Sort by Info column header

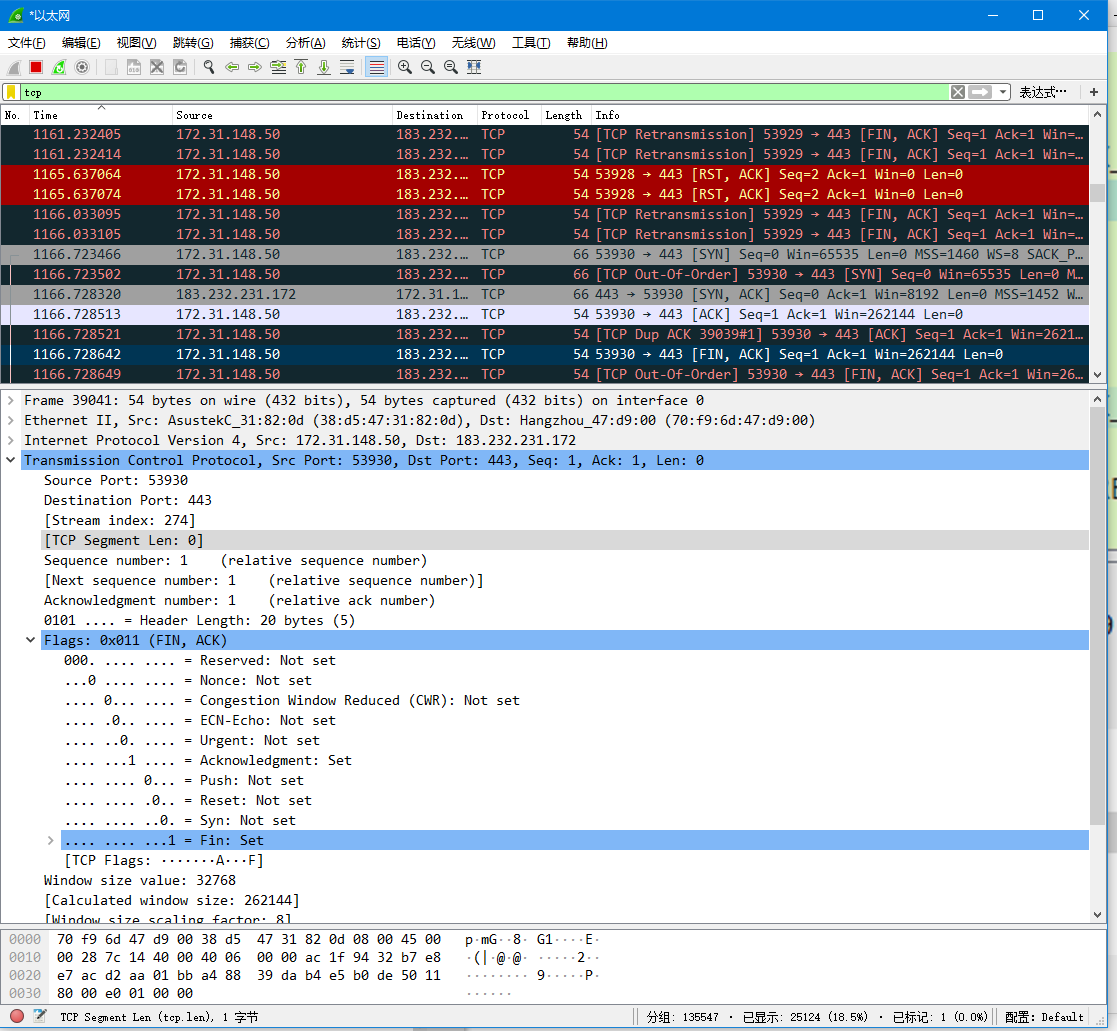tap(839, 115)
